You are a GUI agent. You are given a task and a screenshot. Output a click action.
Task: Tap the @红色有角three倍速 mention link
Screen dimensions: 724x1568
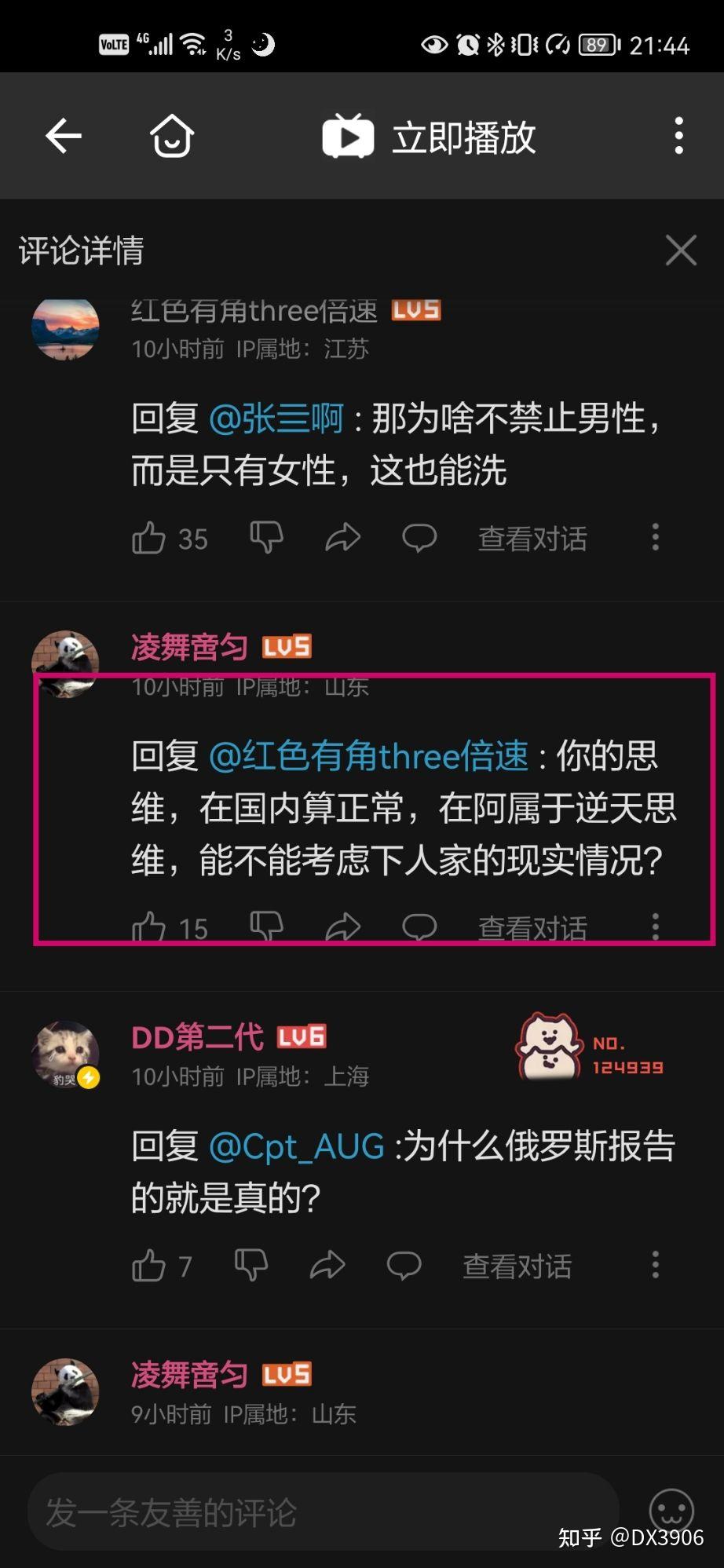[x=369, y=756]
